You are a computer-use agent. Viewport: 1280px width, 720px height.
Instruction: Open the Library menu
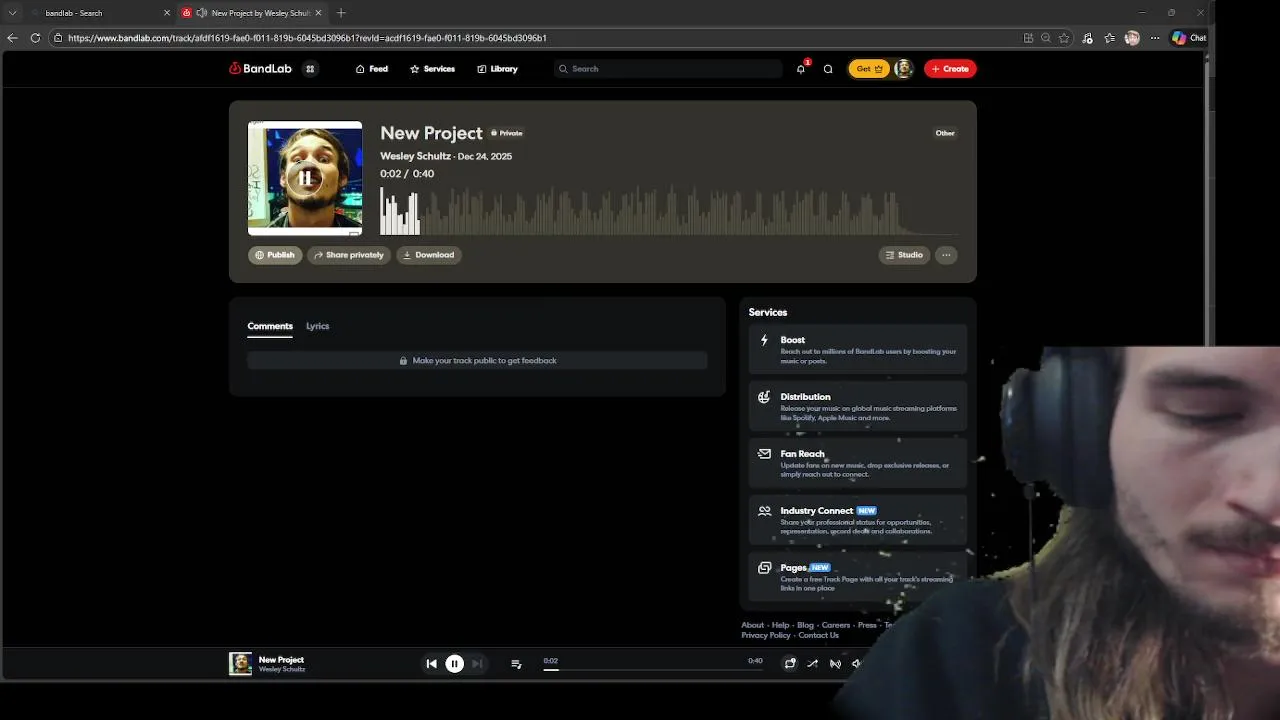point(497,69)
